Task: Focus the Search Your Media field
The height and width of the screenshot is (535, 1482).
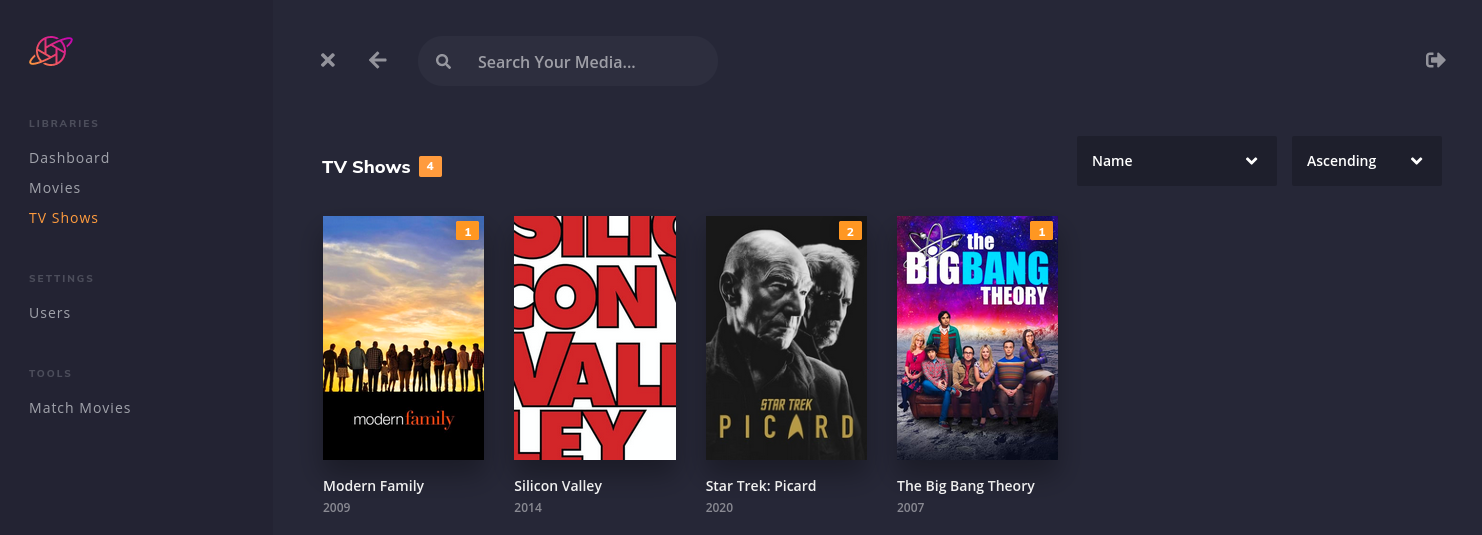Action: tap(567, 62)
